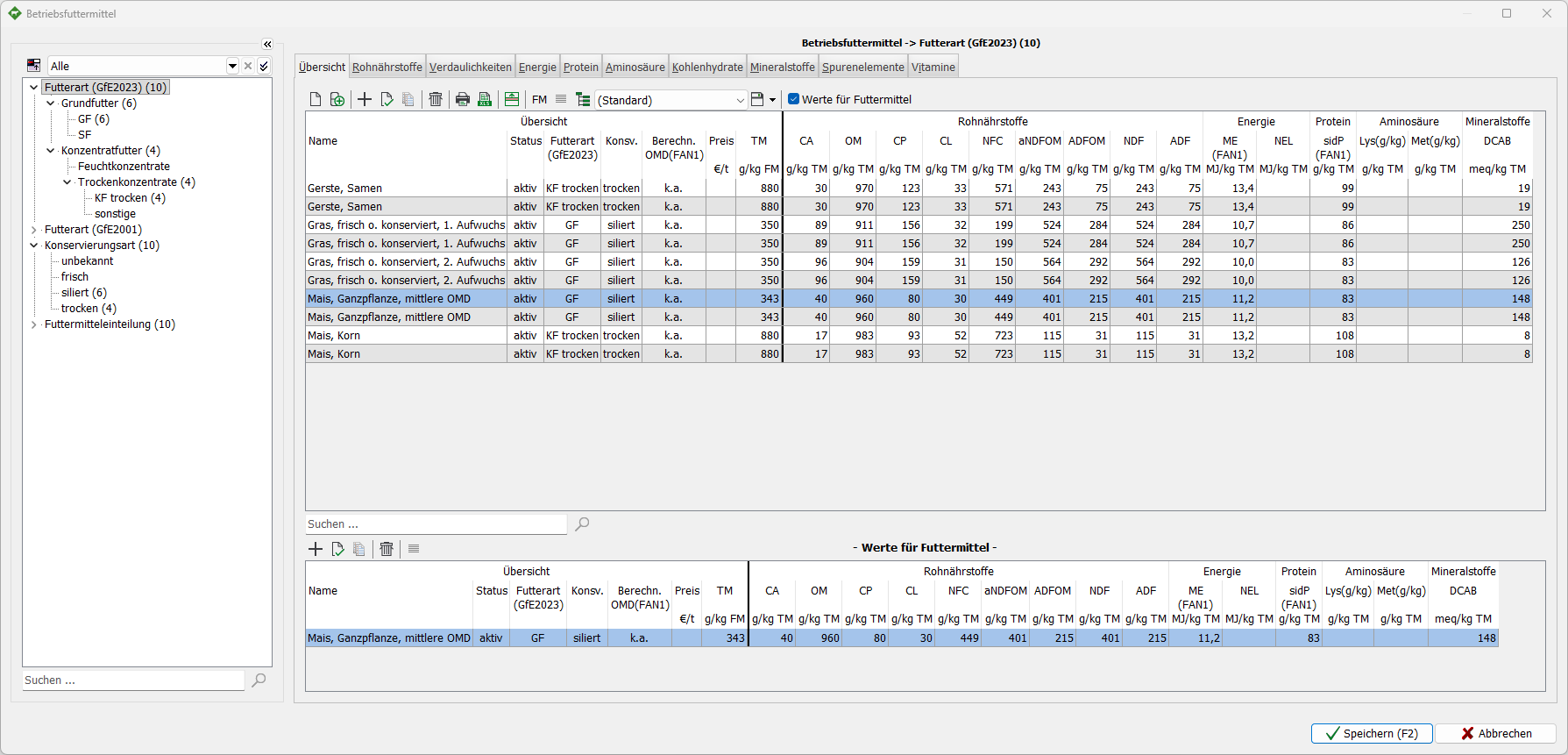This screenshot has height=755, width=1568.
Task: Click the document with green check in upper toolbar
Action: pyautogui.click(x=387, y=100)
